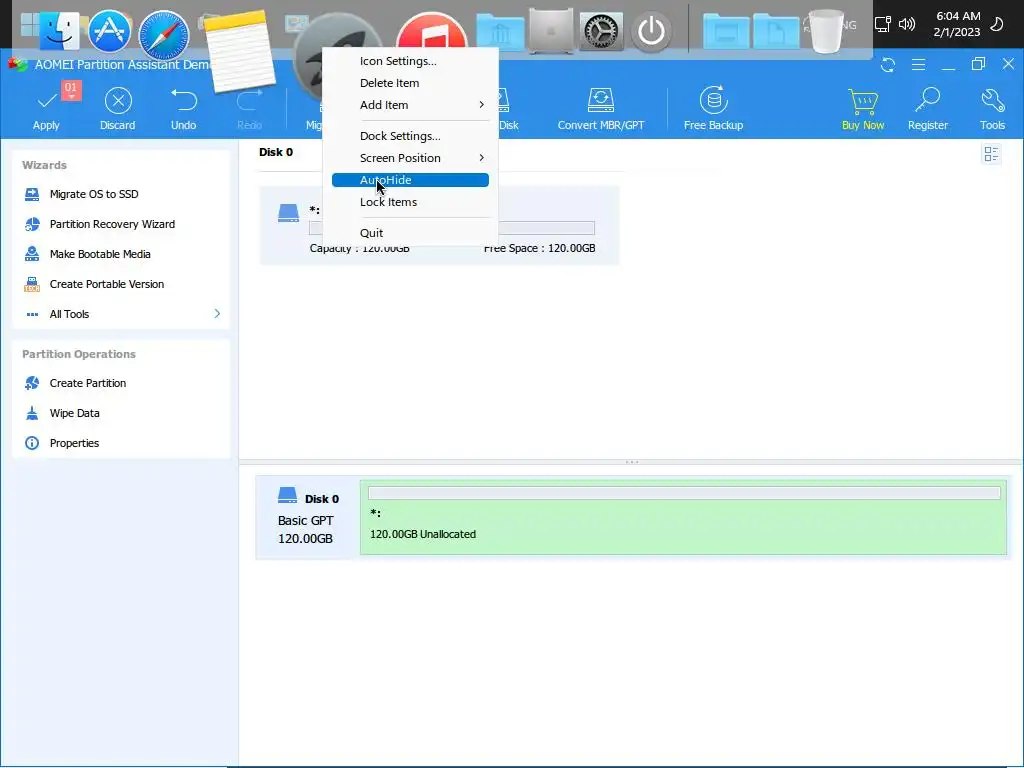Open Music icon in dock

pyautogui.click(x=431, y=30)
